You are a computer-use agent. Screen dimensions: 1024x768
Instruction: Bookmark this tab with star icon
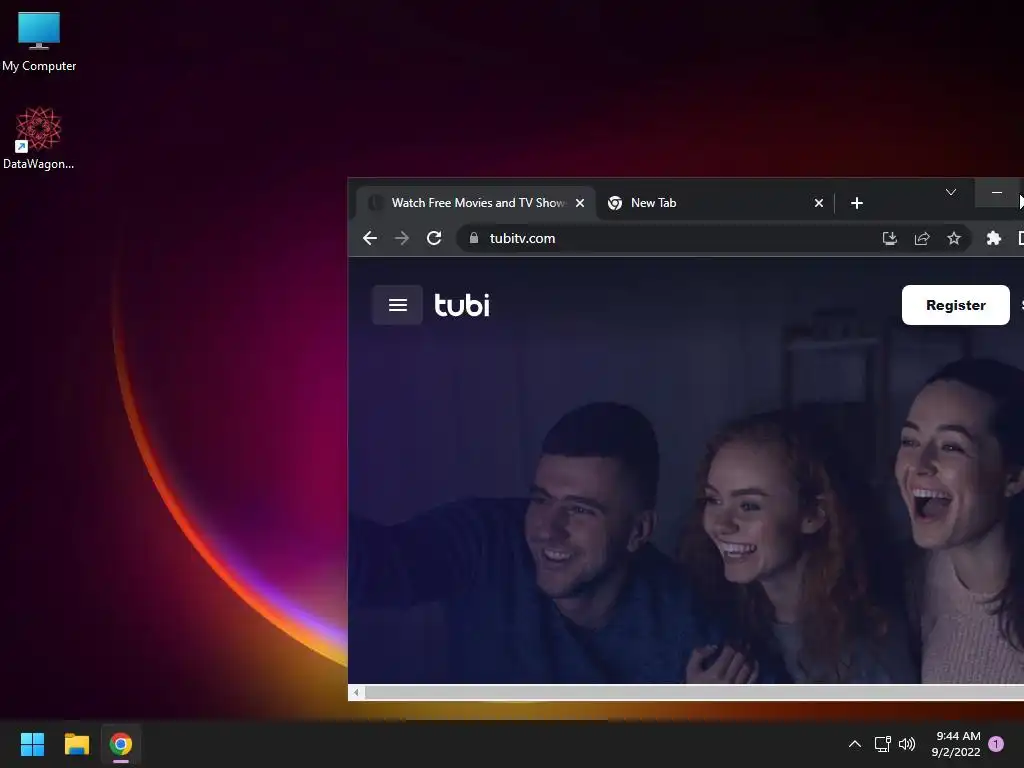point(954,238)
